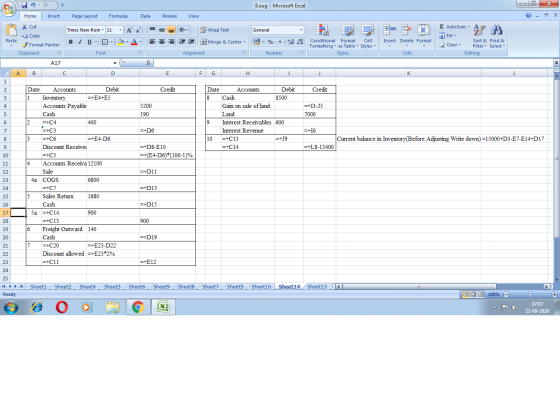Open Format as Table
This screenshot has height=417, width=560.
(x=348, y=36)
